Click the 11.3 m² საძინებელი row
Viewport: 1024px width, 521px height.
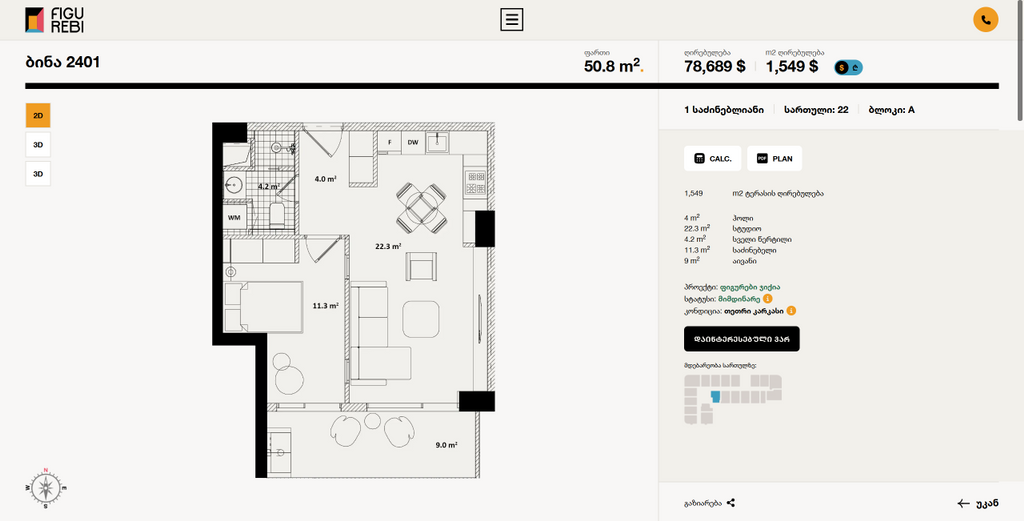(730, 250)
